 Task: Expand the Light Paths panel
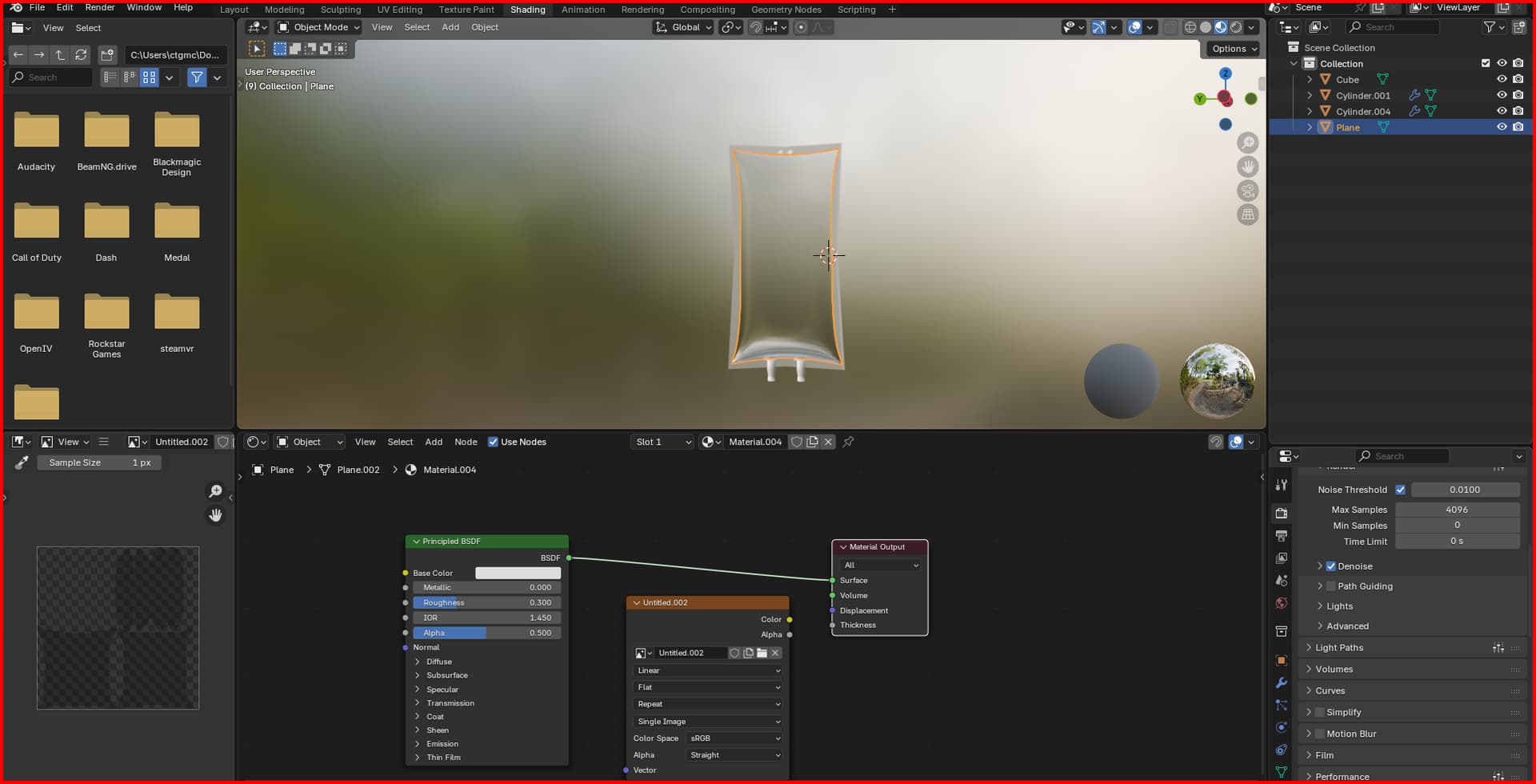click(x=1339, y=648)
